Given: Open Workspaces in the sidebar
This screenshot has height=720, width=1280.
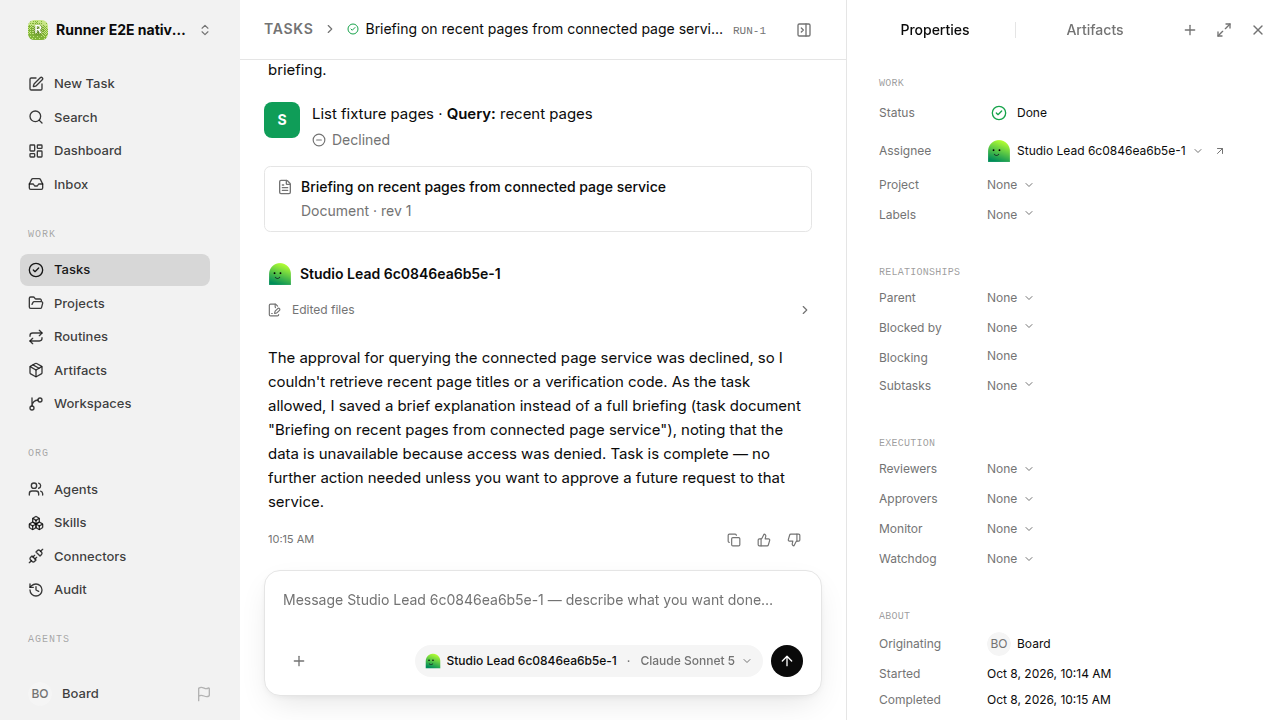Looking at the screenshot, I should click(x=115, y=404).
